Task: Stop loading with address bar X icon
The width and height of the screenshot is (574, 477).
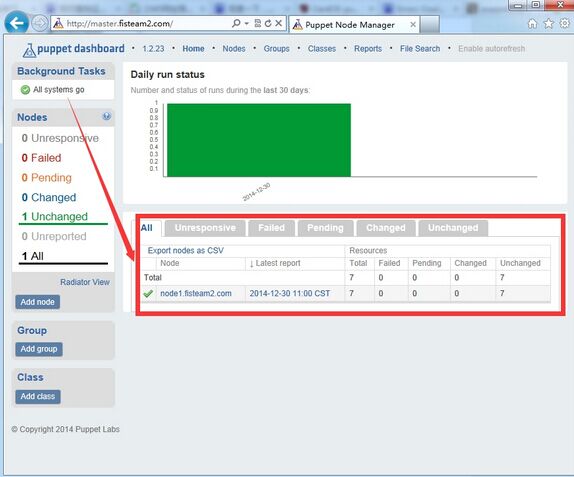Action: [279, 23]
